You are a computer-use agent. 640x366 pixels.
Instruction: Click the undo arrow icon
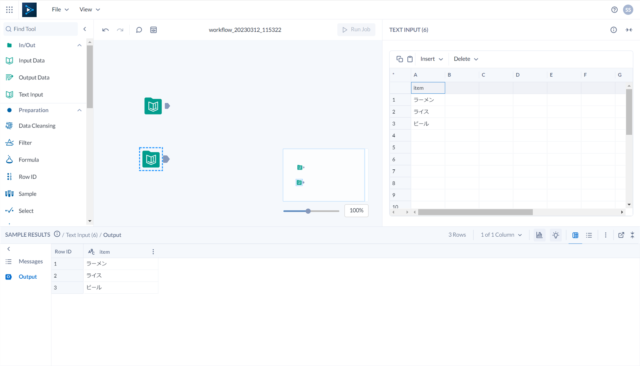coord(105,30)
